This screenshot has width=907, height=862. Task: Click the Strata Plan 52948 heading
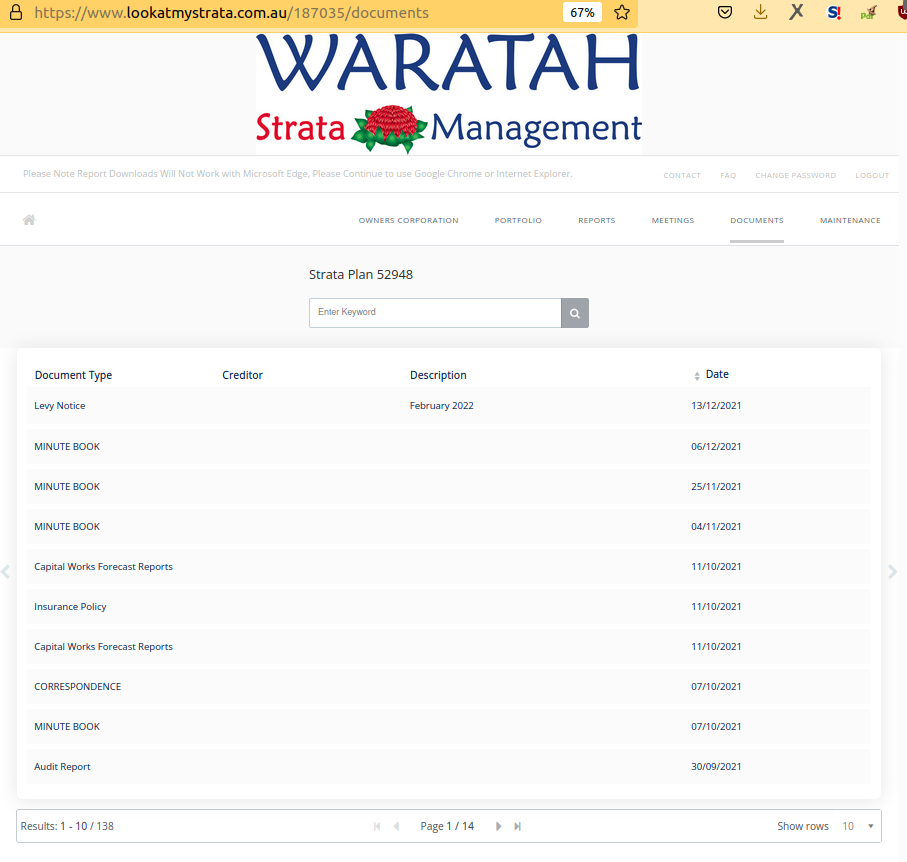[x=361, y=274]
